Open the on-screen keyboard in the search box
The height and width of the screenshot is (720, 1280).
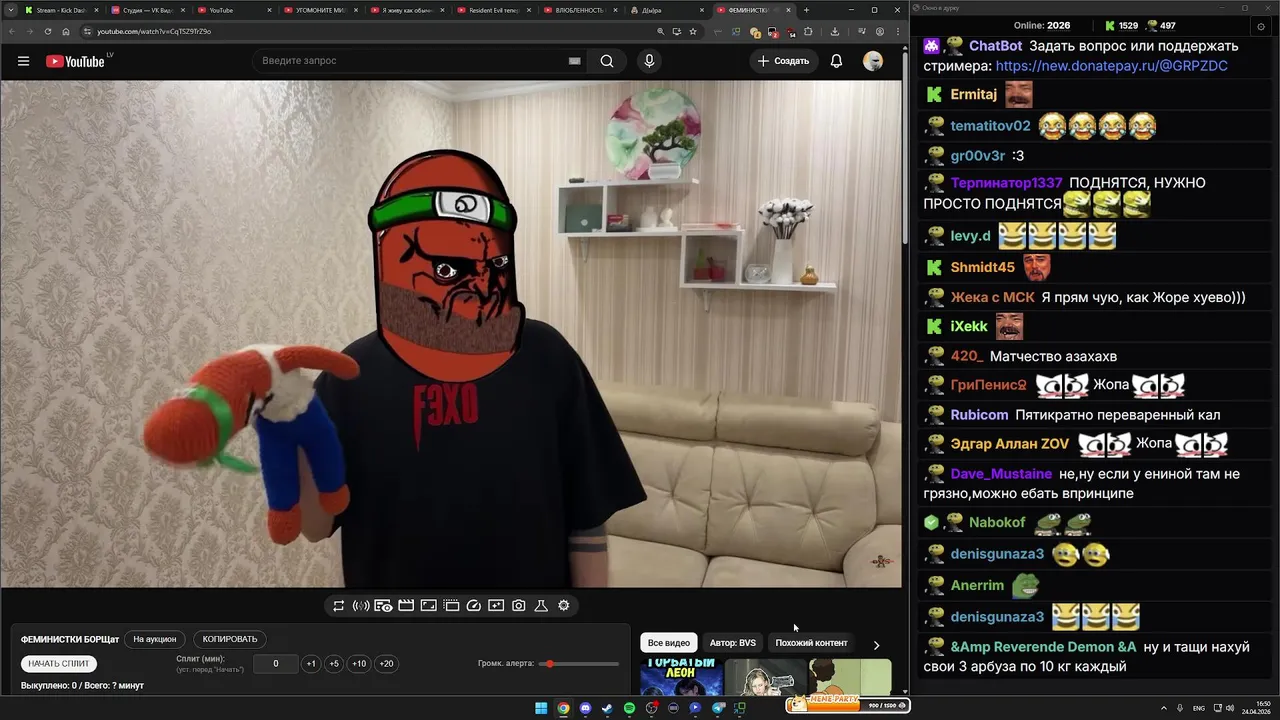(x=574, y=61)
